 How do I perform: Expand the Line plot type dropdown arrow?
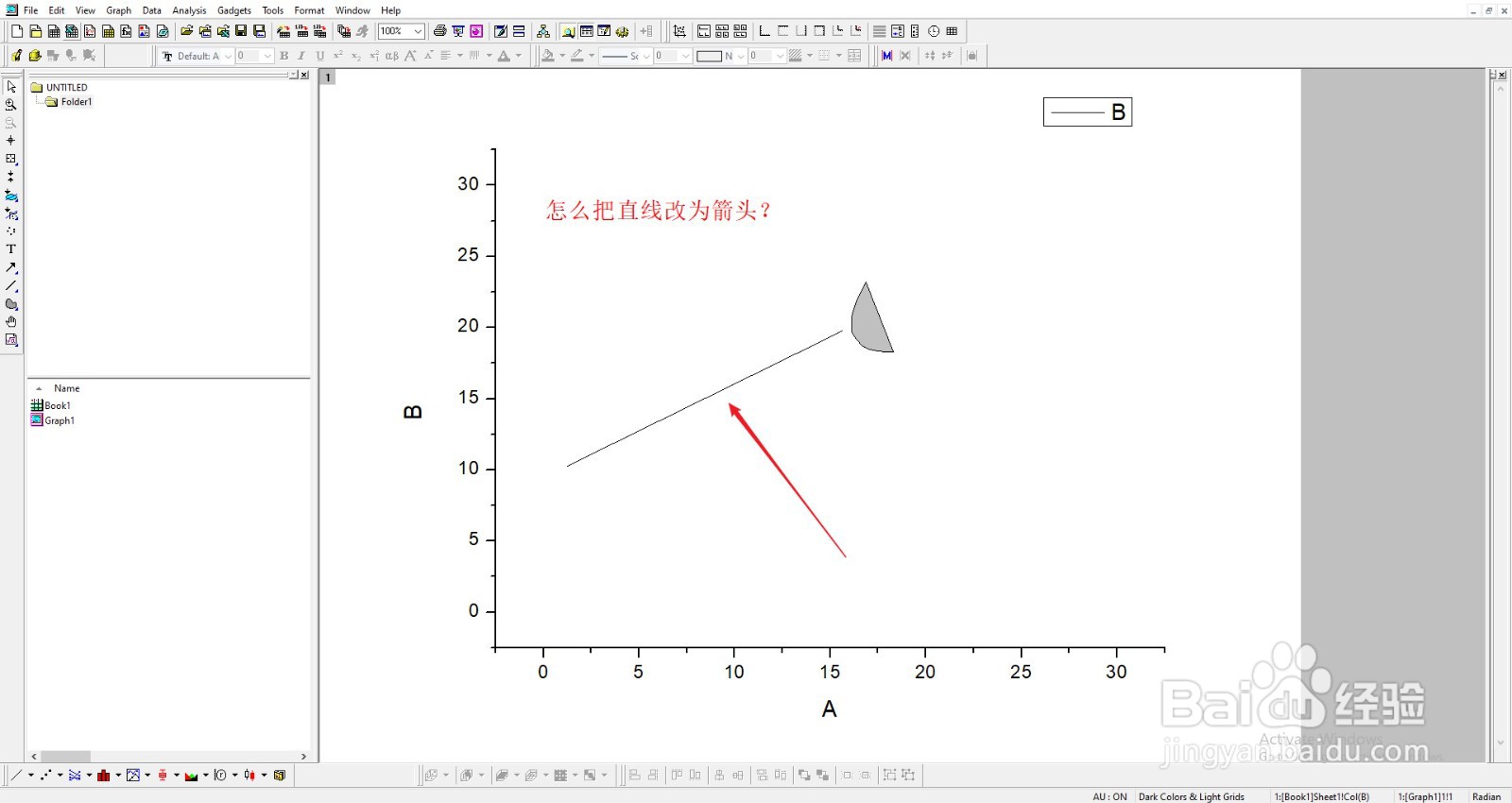pos(30,775)
